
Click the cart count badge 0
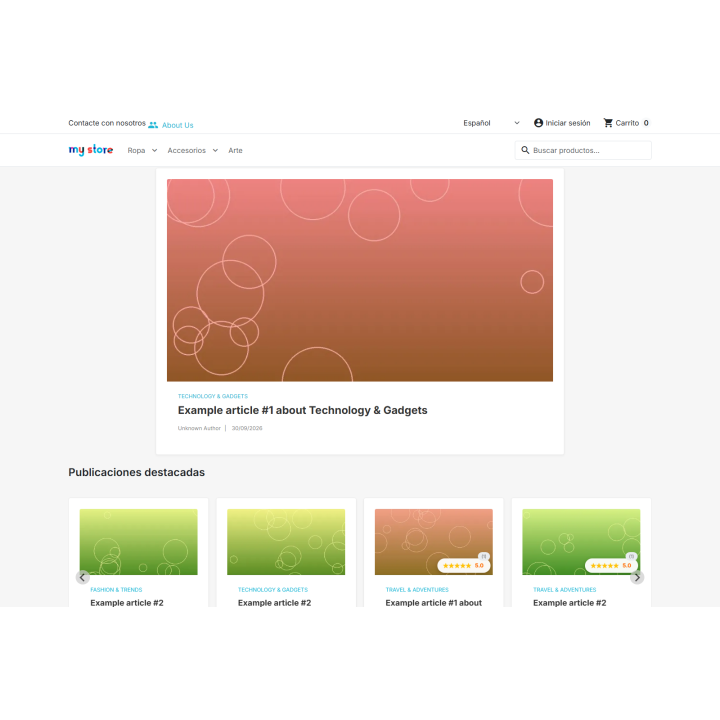point(646,123)
